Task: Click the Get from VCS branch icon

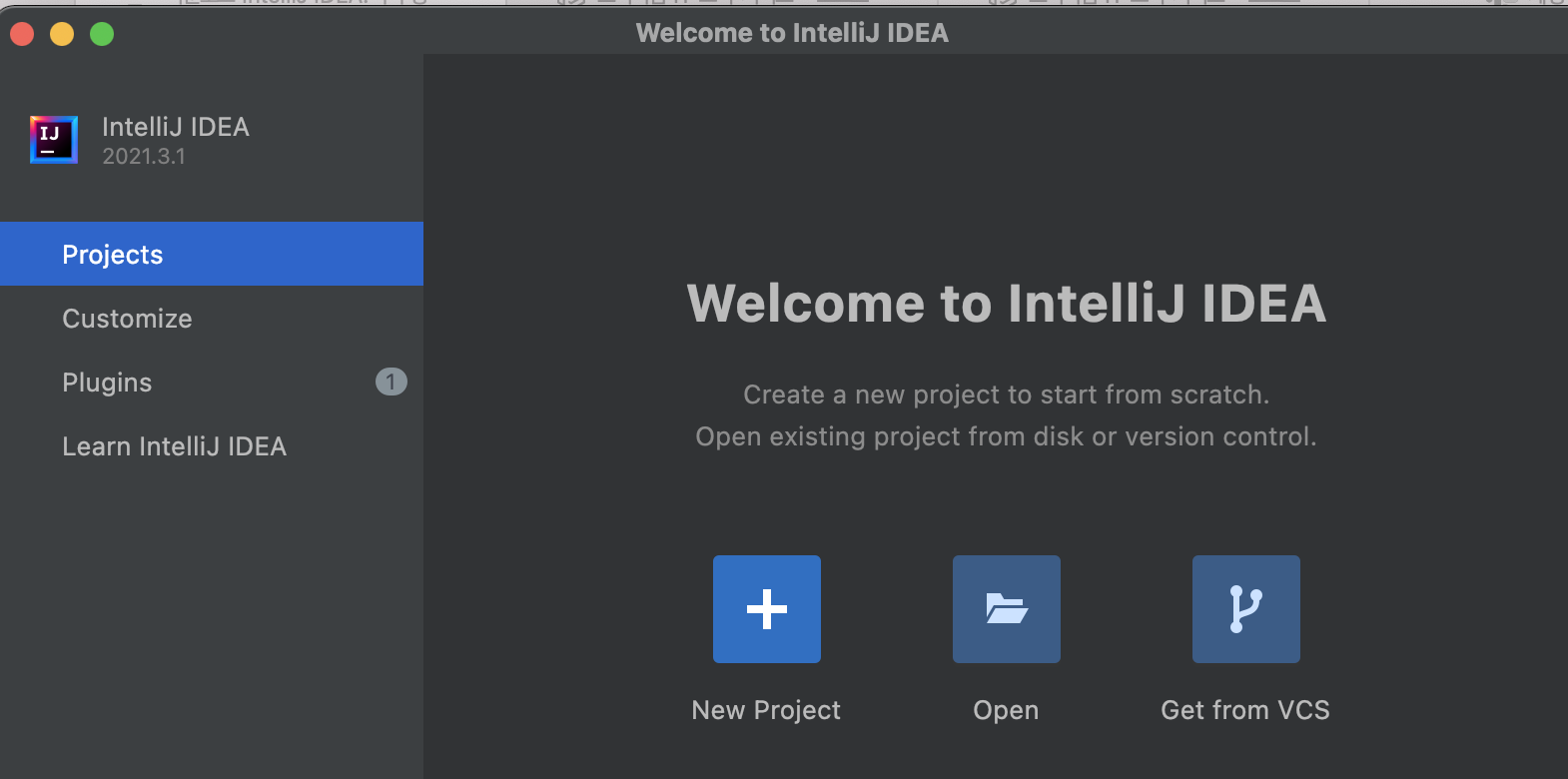Action: coord(1246,609)
